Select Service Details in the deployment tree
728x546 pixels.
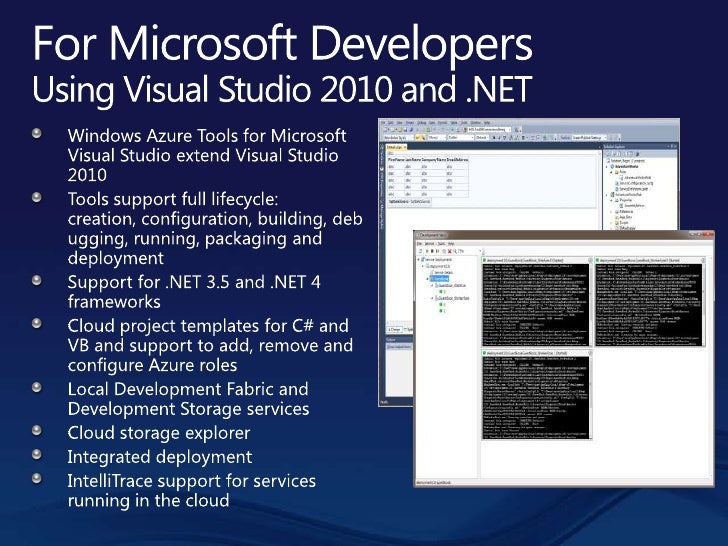tap(442, 273)
